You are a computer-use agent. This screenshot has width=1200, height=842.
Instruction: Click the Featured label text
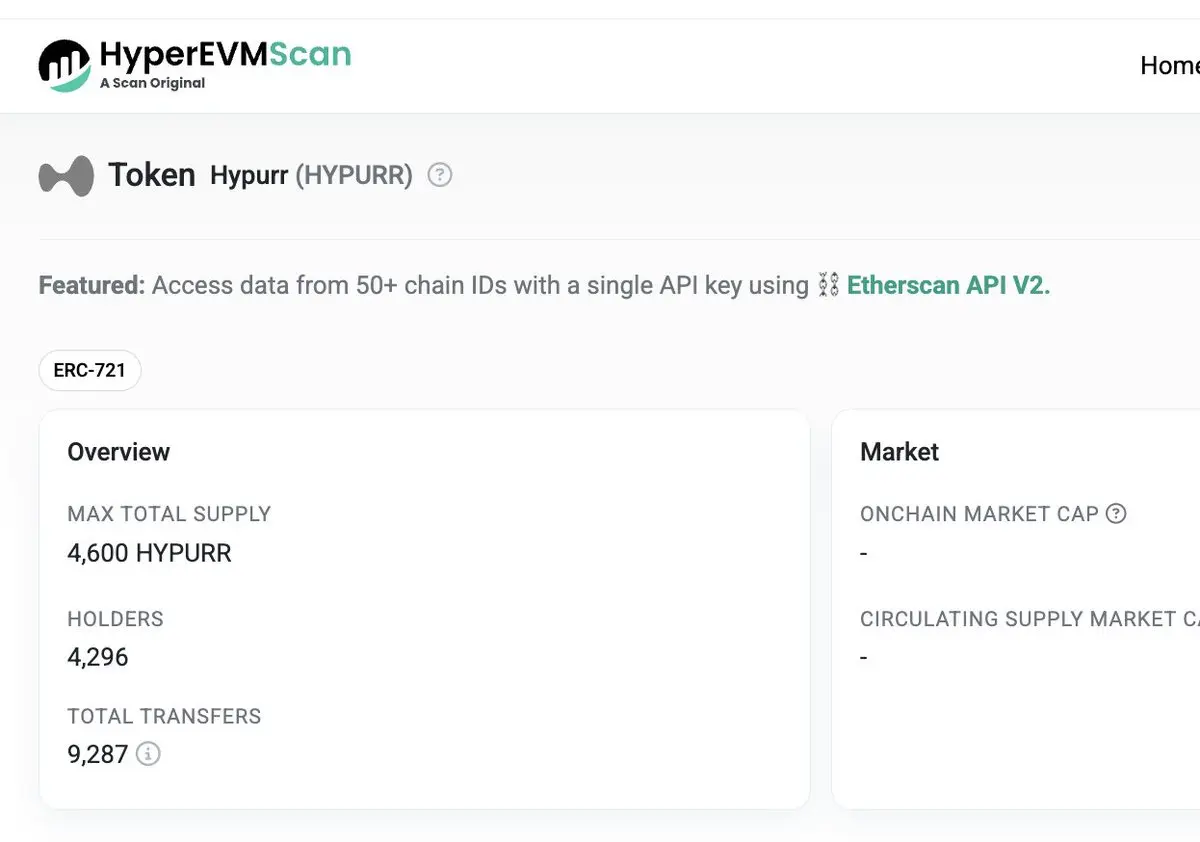coord(92,286)
